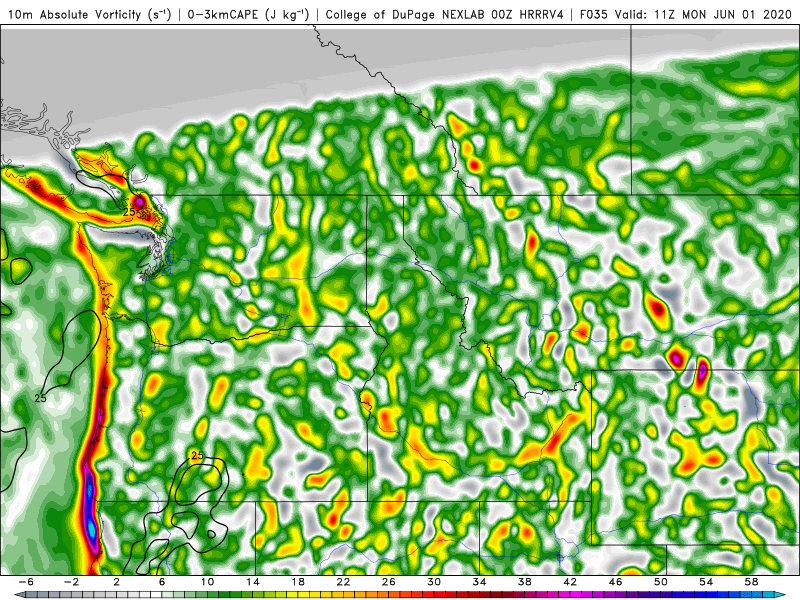The image size is (800, 600).
Task: Click the colorbar label "6" beside "10"
Action: pyautogui.click(x=162, y=582)
